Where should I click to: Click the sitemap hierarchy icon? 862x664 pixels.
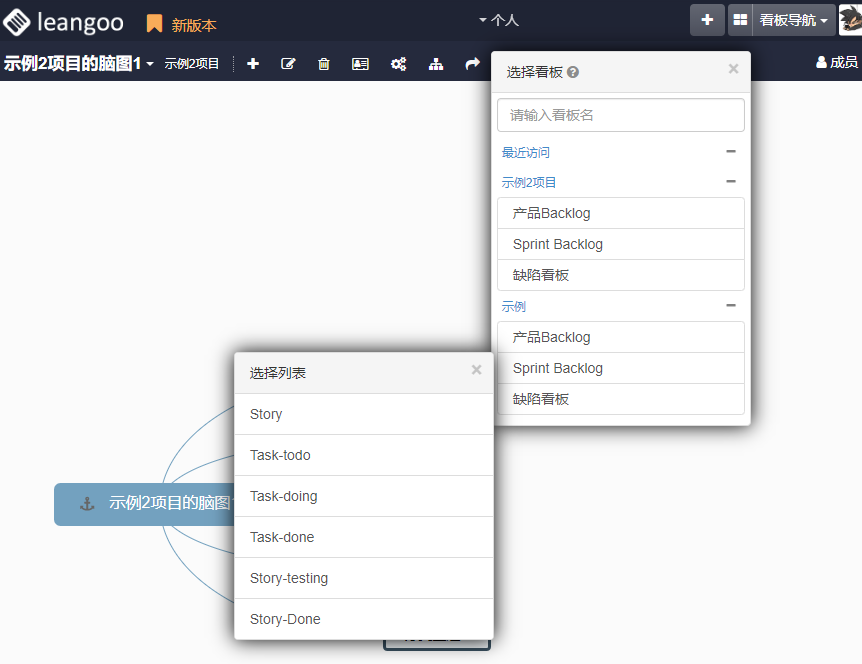pyautogui.click(x=436, y=64)
